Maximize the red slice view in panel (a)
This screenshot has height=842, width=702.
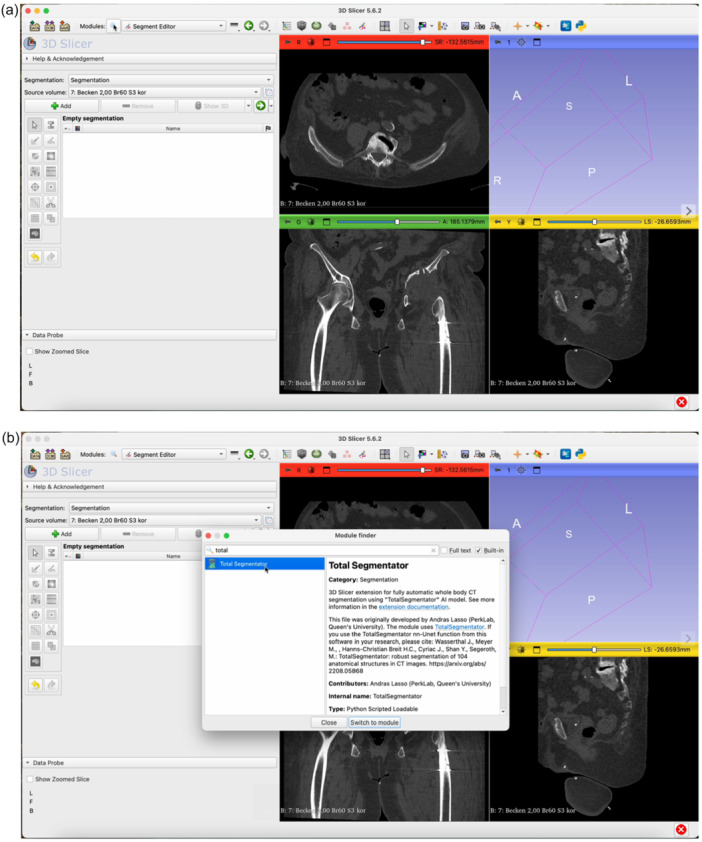(326, 42)
